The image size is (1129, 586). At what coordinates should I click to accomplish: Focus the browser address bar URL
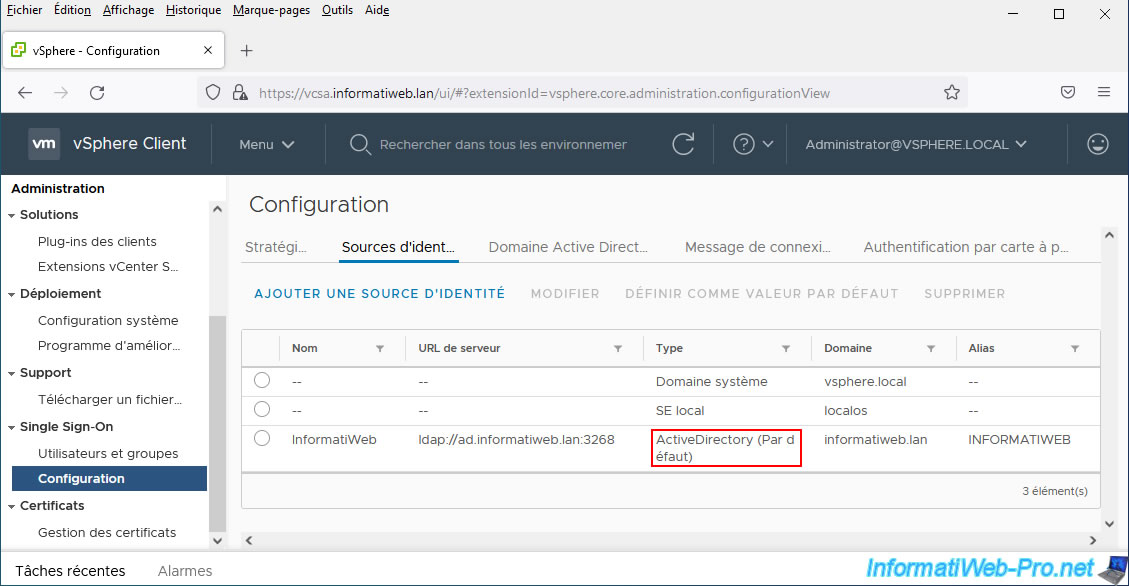[x=544, y=93]
